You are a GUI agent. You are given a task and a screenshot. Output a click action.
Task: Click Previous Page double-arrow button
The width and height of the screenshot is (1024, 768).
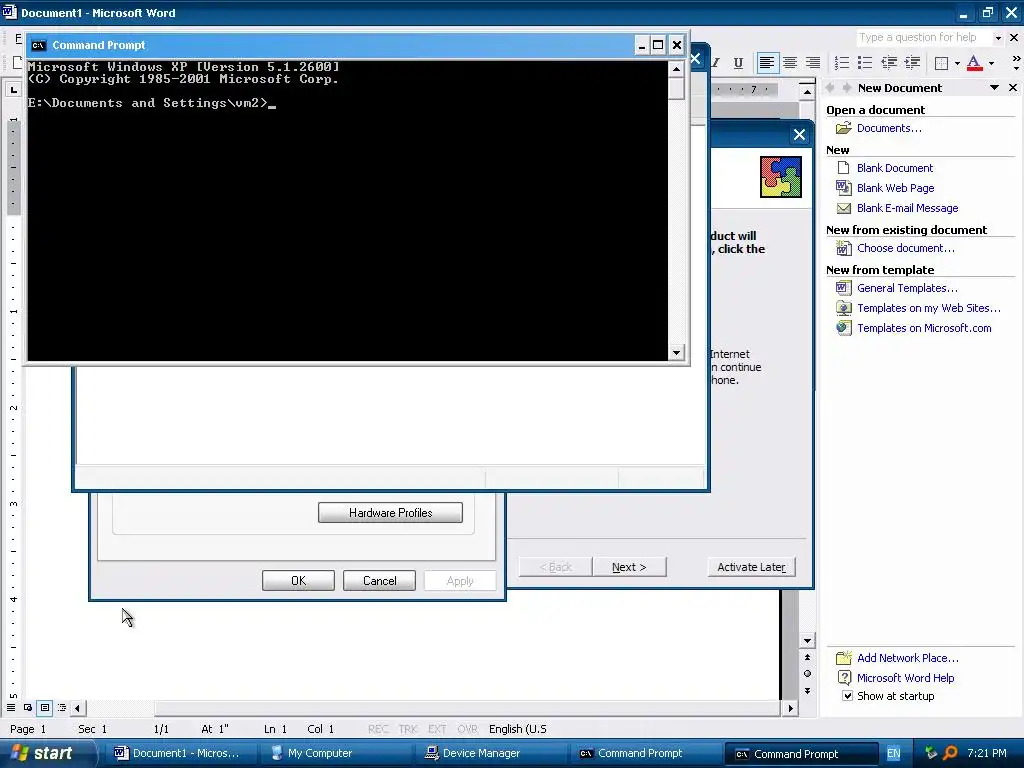(x=807, y=658)
